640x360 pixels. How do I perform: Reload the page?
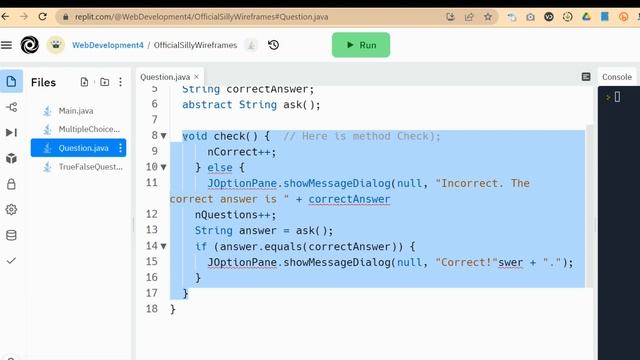[42, 17]
